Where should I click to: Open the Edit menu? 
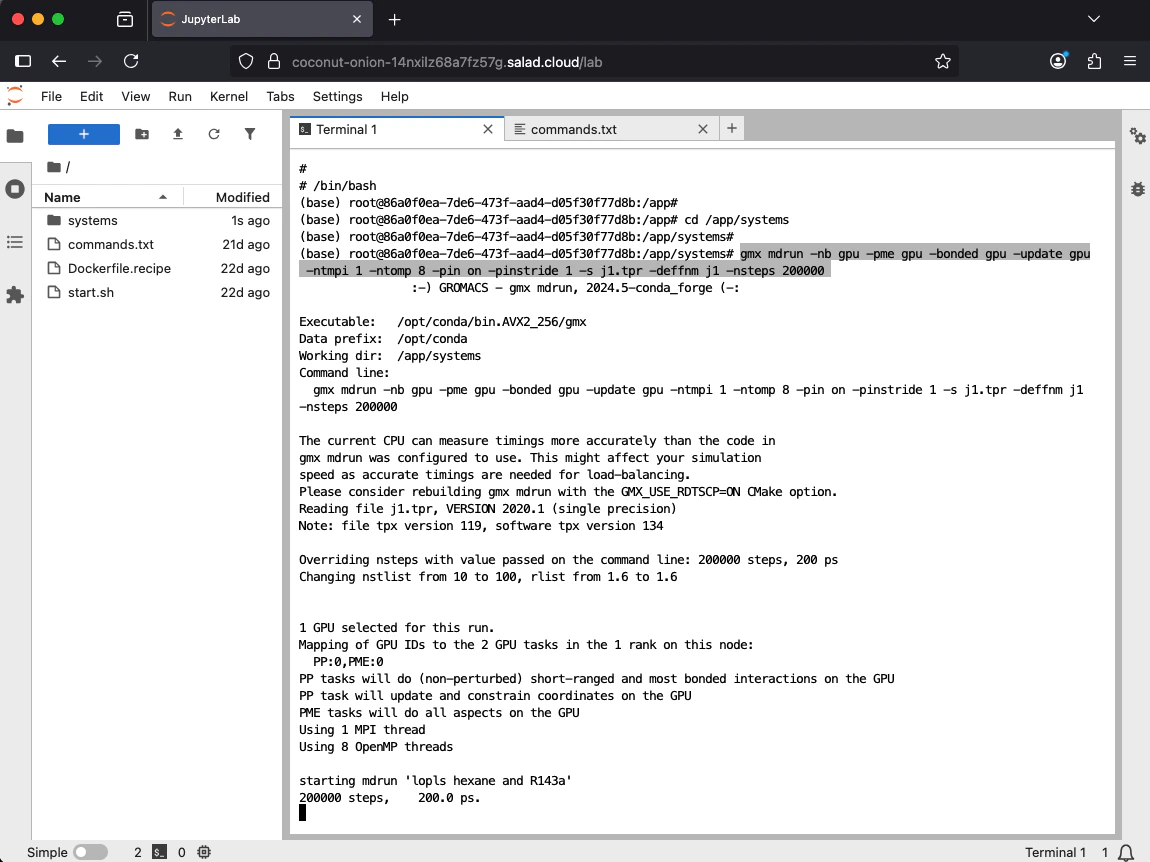[92, 96]
